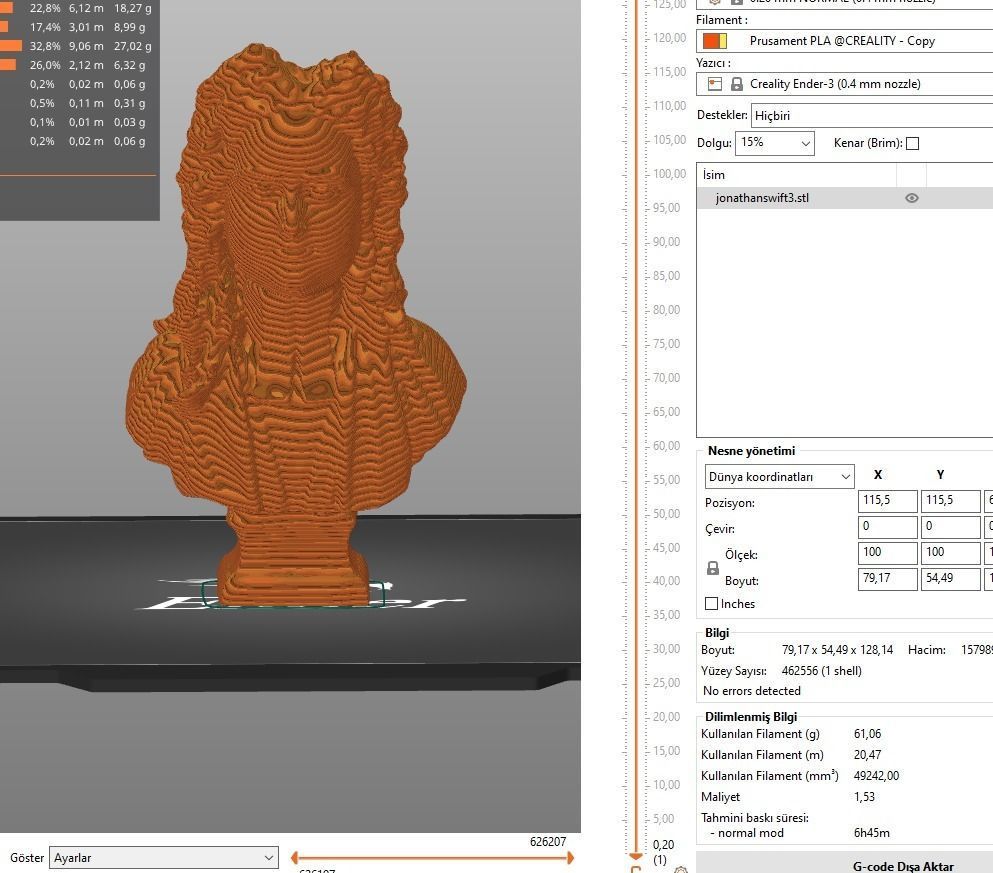Click the Boyut X field showing 79,17
This screenshot has height=873, width=993.
(887, 579)
